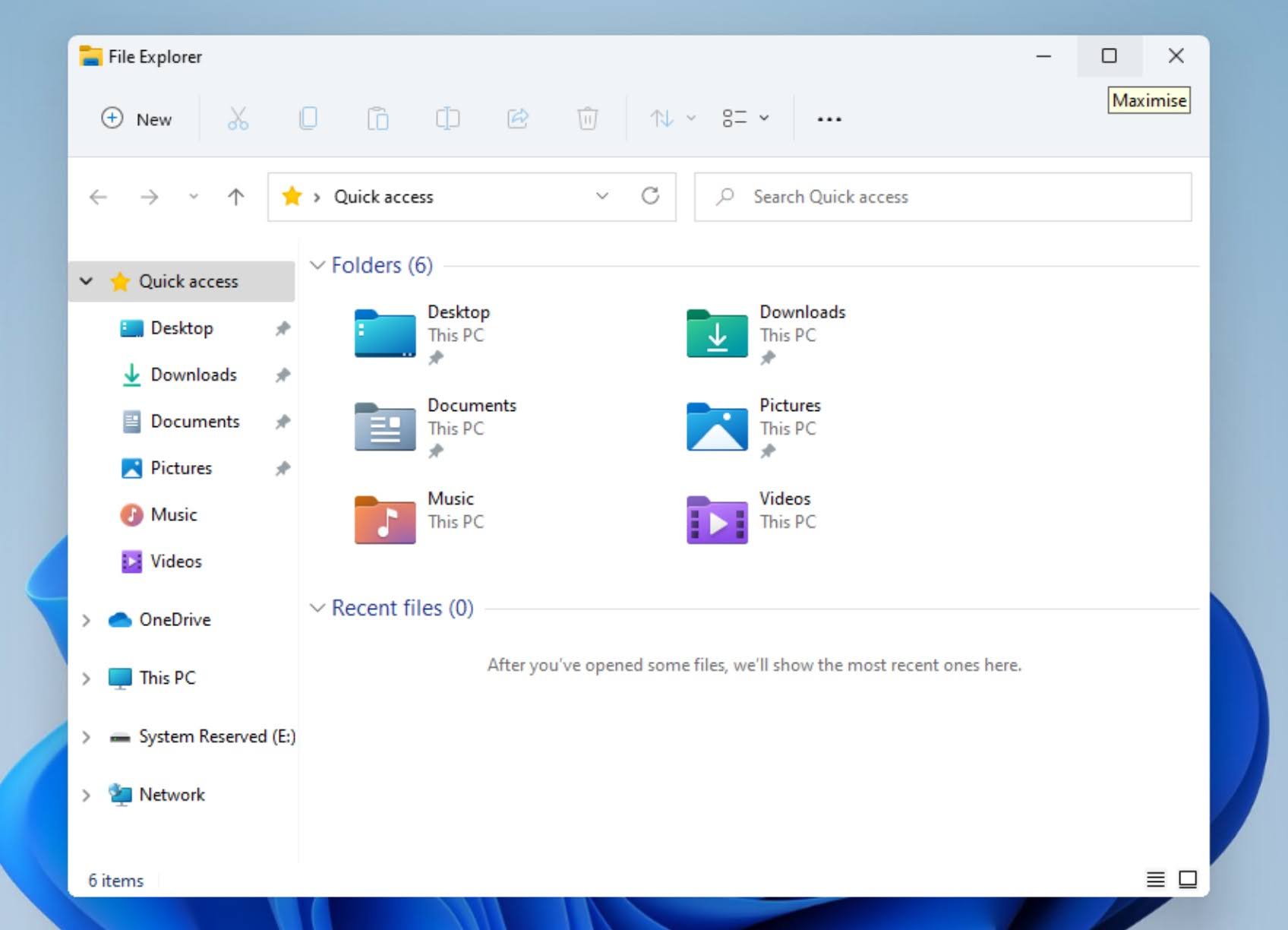This screenshot has height=930, width=1288.
Task: Select Desktop in the navigation pane
Action: 182,328
